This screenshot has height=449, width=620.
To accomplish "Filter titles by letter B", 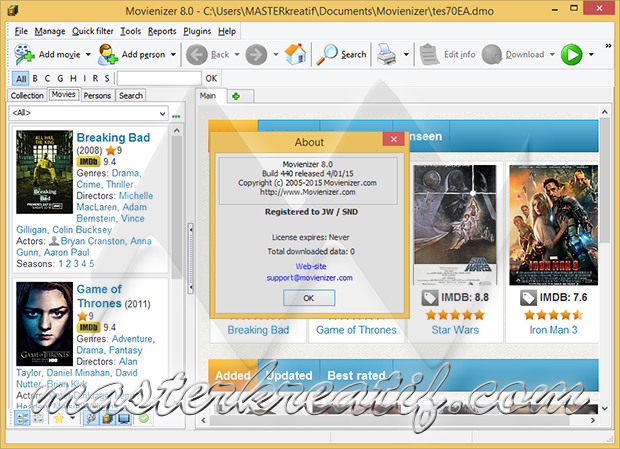I will [x=35, y=79].
